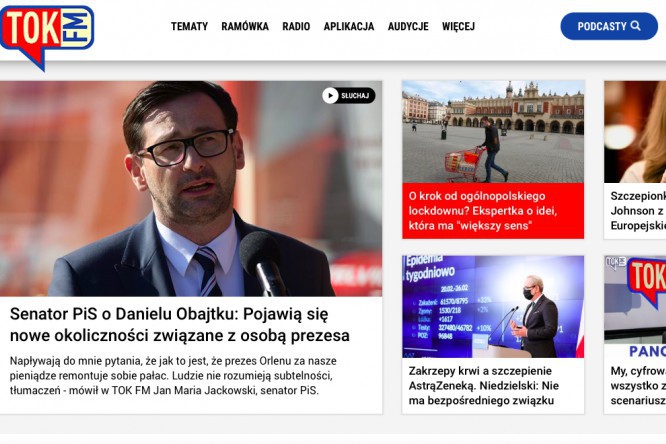Click the TOK FM logo
Viewport: 666px width, 444px height.
(x=47, y=36)
